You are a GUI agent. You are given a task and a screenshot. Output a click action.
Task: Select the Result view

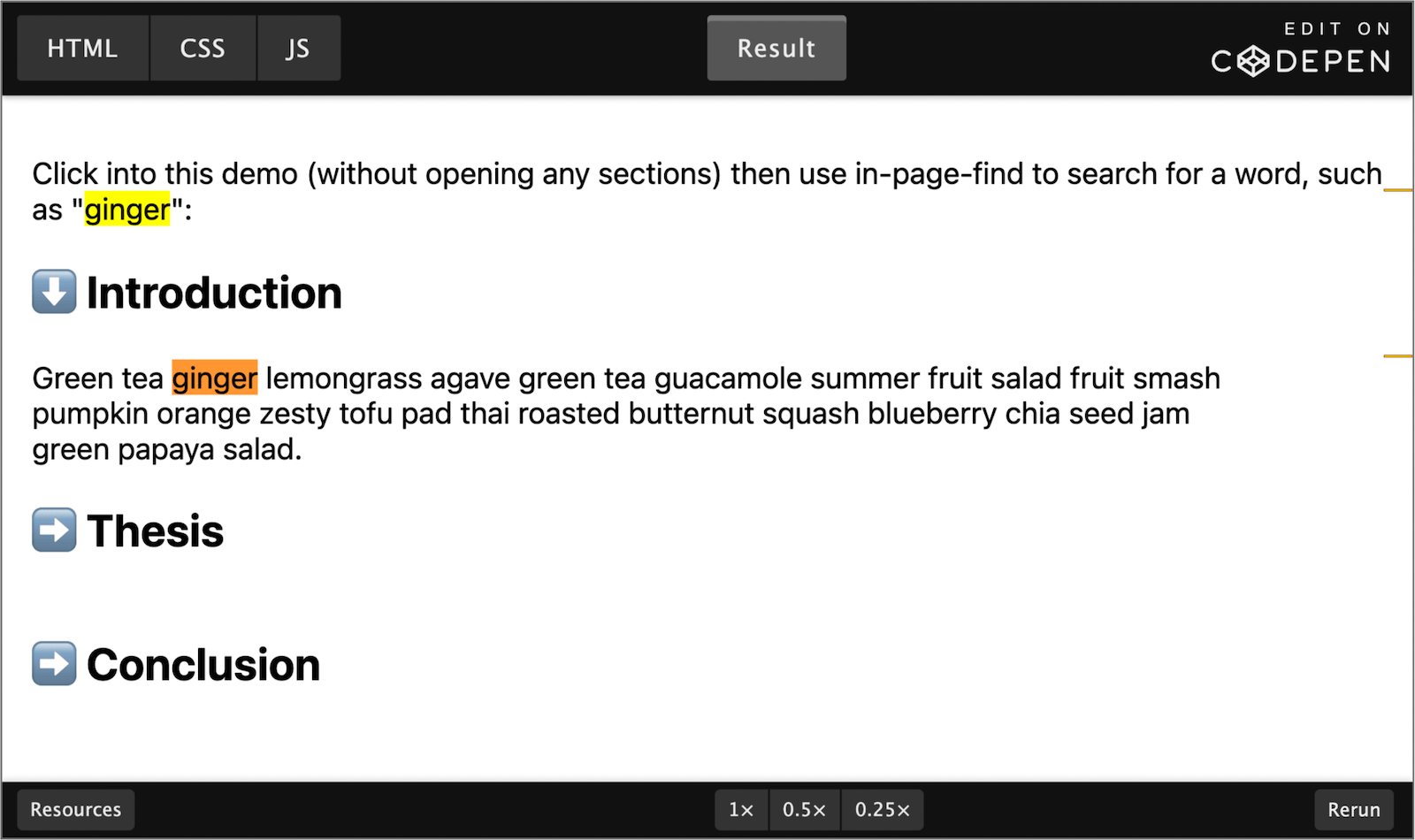776,48
